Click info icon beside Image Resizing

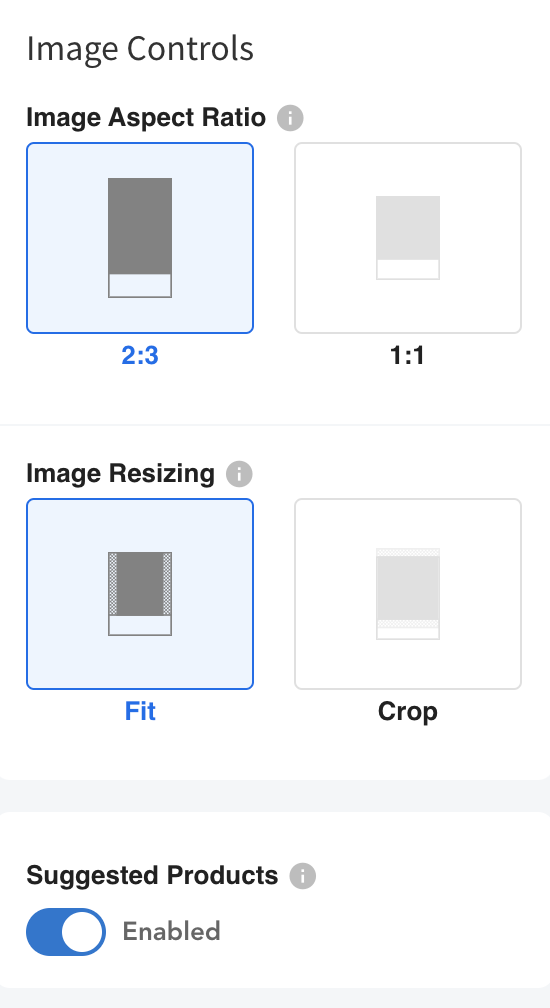[x=239, y=474]
